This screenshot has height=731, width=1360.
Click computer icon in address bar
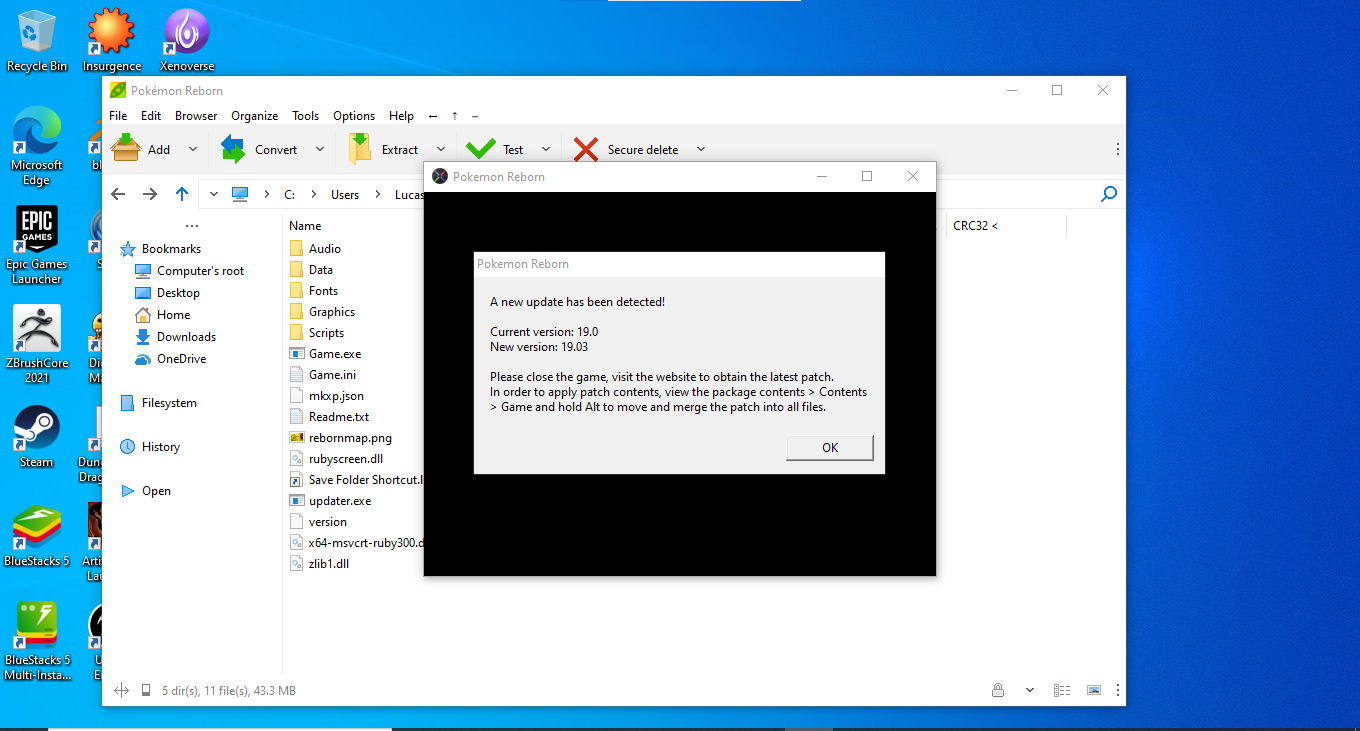click(x=239, y=194)
